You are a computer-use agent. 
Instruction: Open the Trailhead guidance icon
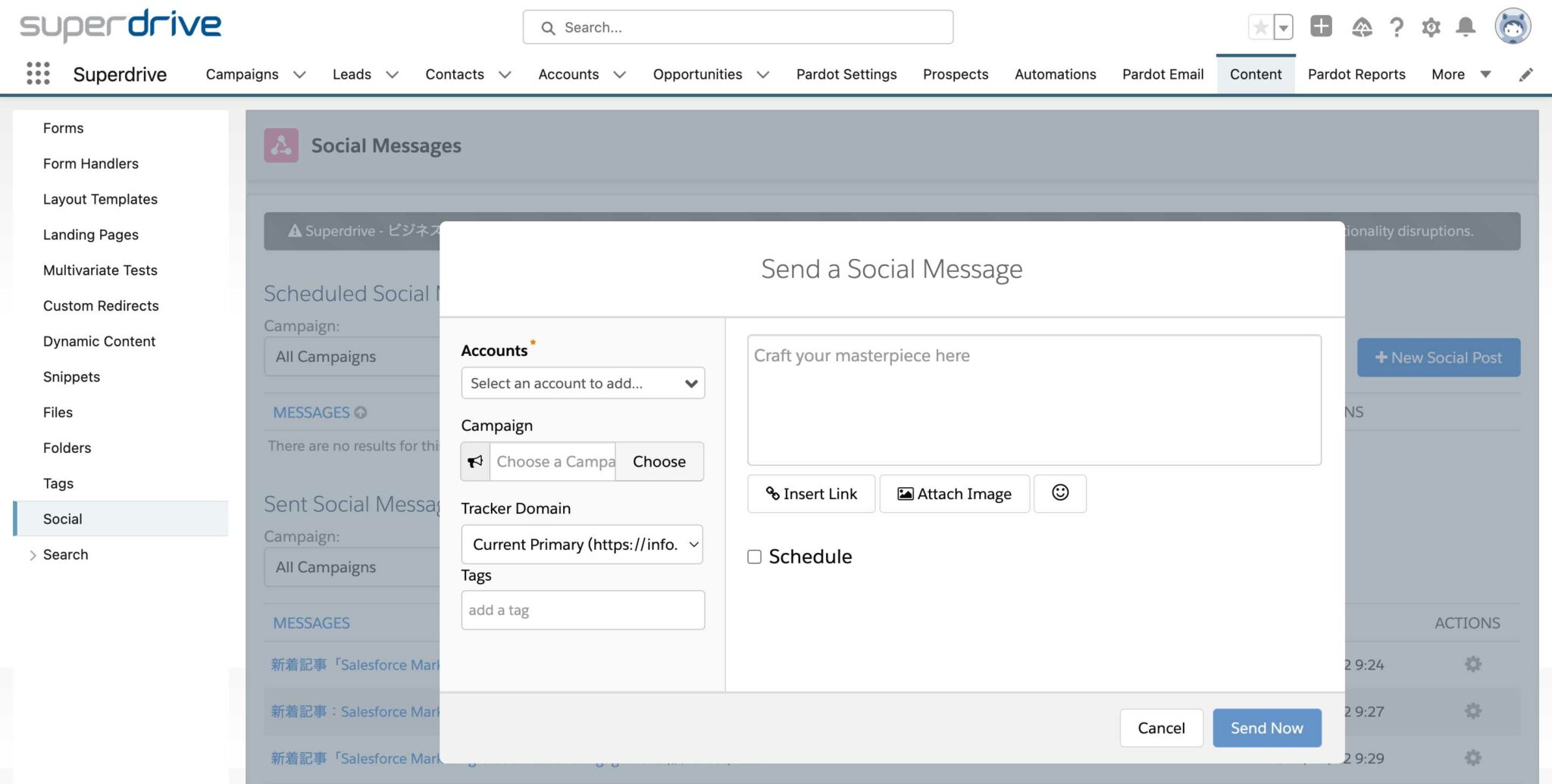pyautogui.click(x=1362, y=27)
